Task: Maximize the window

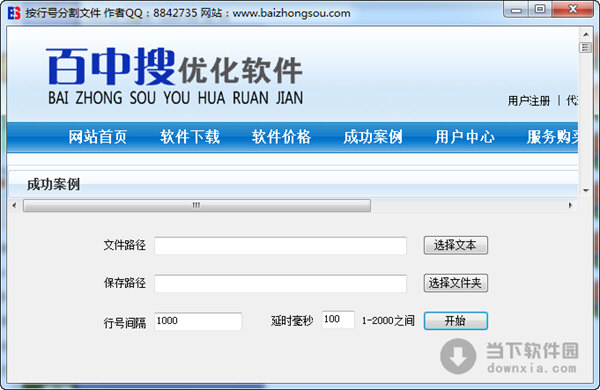Action: pos(540,10)
